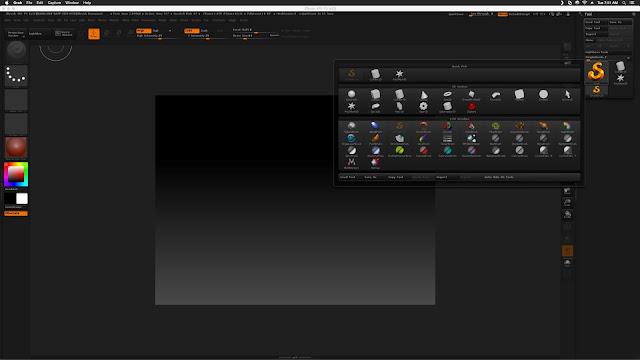Toggle the orange Mrgb mode button
This screenshot has width=640, height=360.
click(x=144, y=31)
